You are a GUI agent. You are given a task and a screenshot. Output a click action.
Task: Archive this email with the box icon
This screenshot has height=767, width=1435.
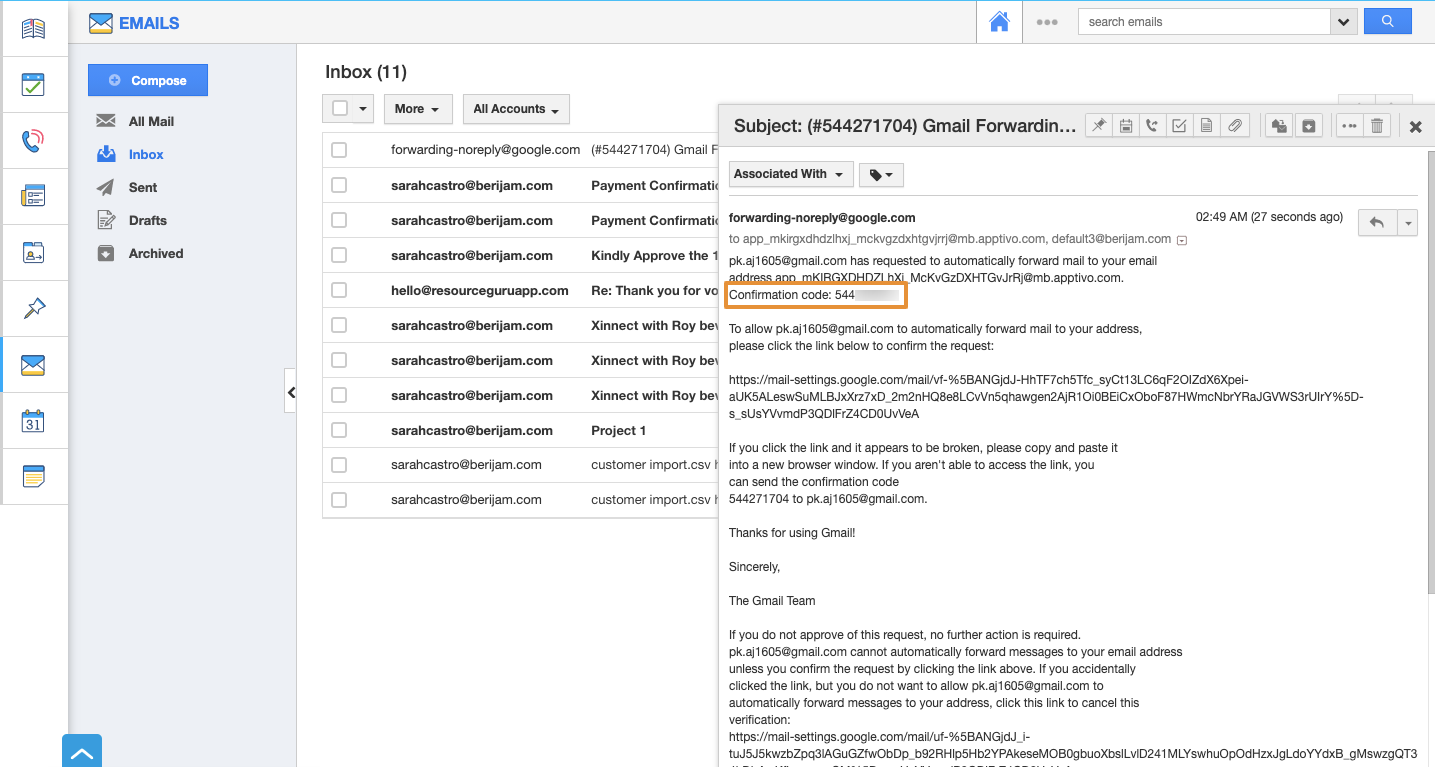(x=1309, y=126)
